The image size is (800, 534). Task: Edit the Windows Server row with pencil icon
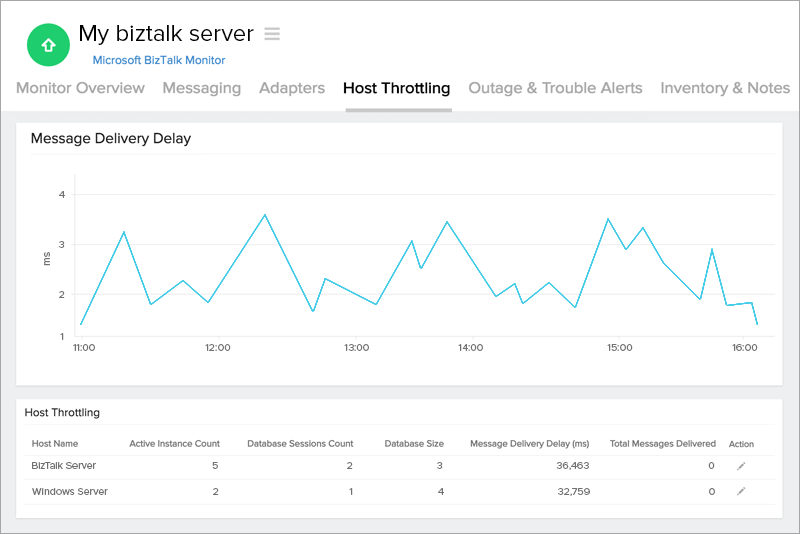pyautogui.click(x=741, y=491)
